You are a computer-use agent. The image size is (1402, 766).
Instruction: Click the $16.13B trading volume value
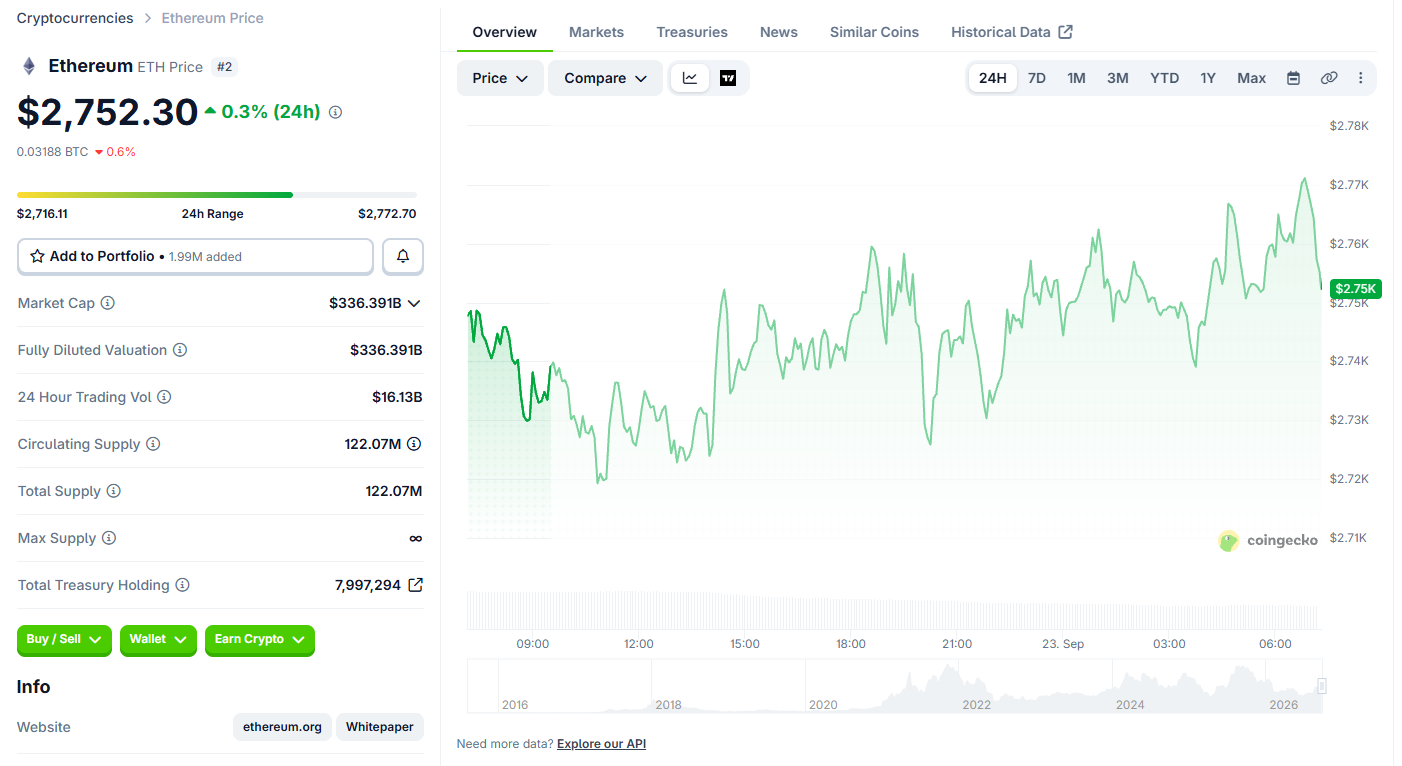397,397
